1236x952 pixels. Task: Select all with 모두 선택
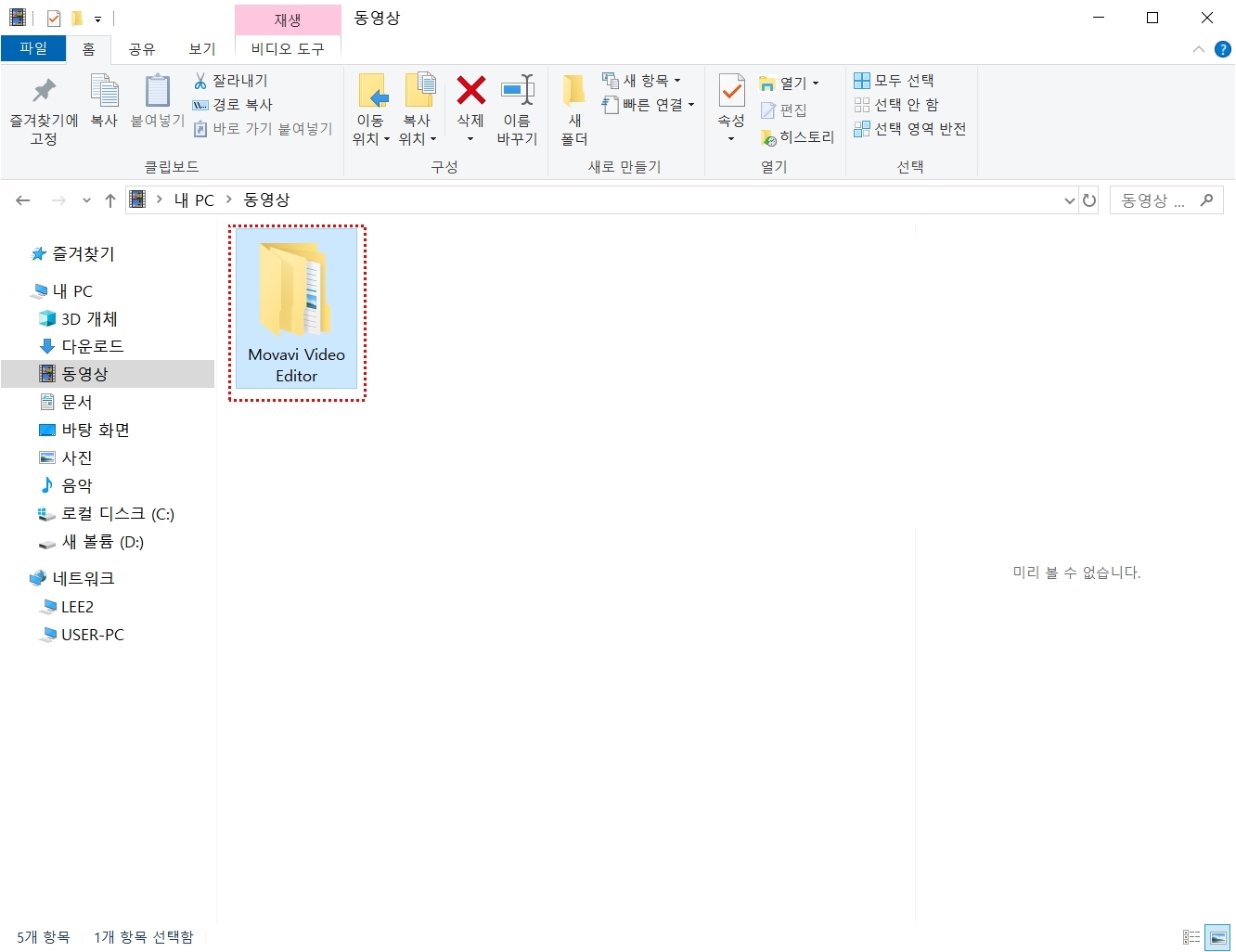pyautogui.click(x=895, y=81)
